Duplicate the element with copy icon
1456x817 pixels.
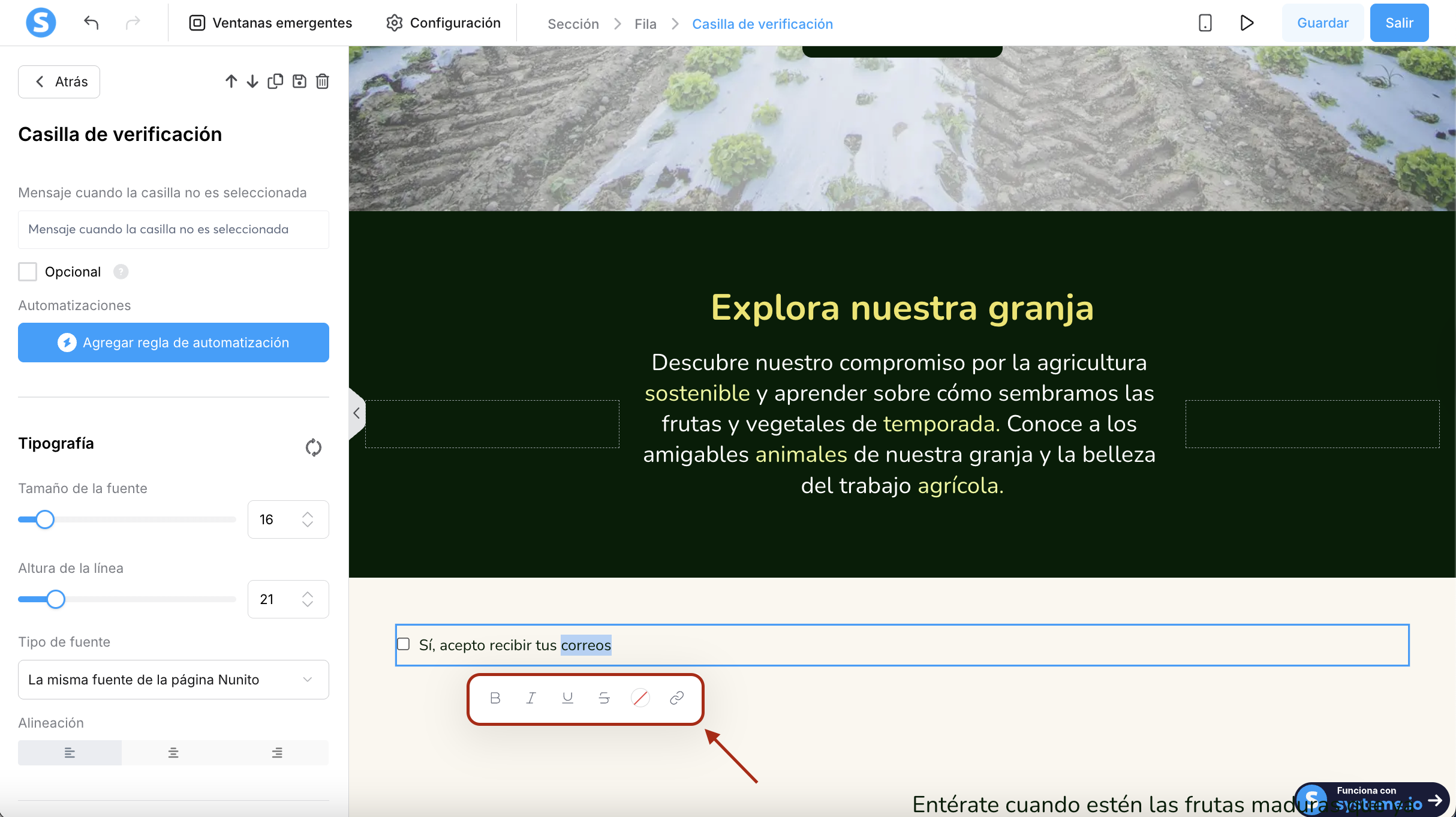275,81
